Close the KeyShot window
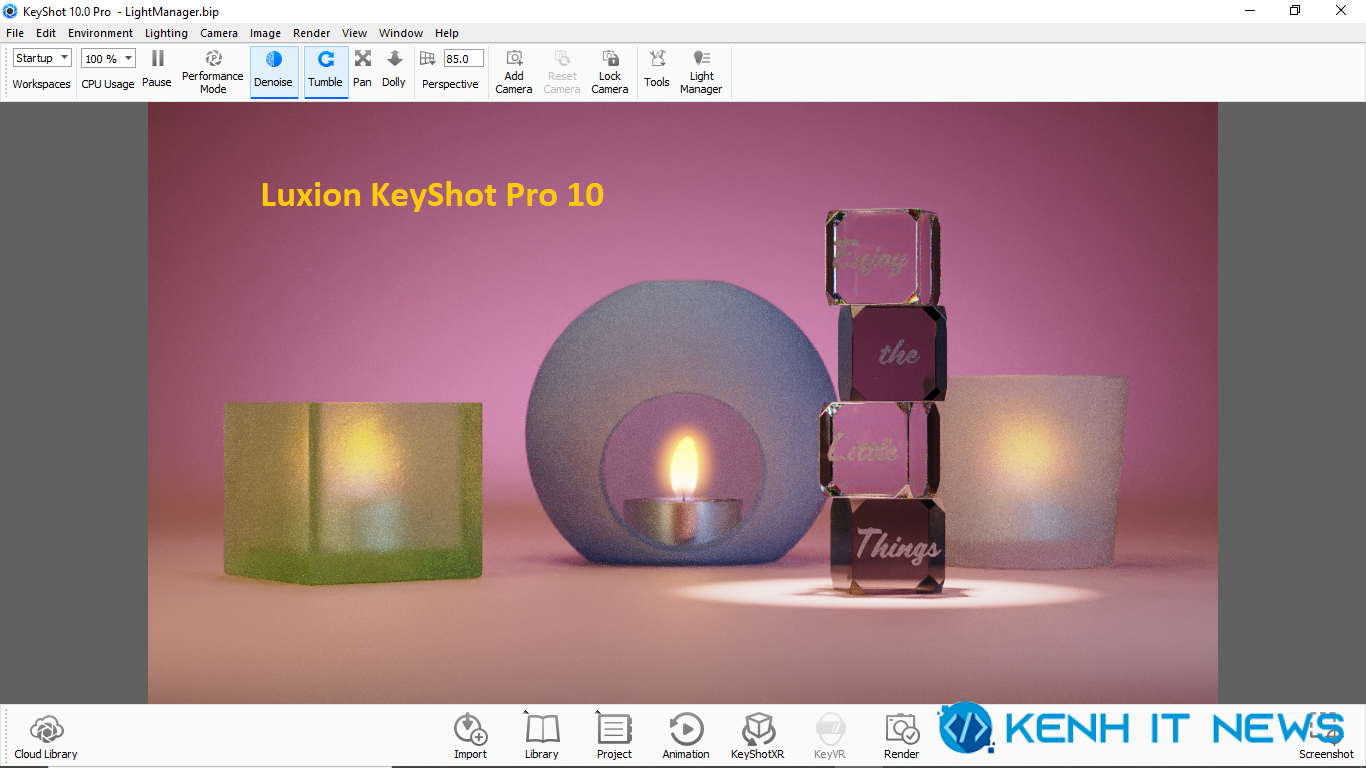 1341,11
